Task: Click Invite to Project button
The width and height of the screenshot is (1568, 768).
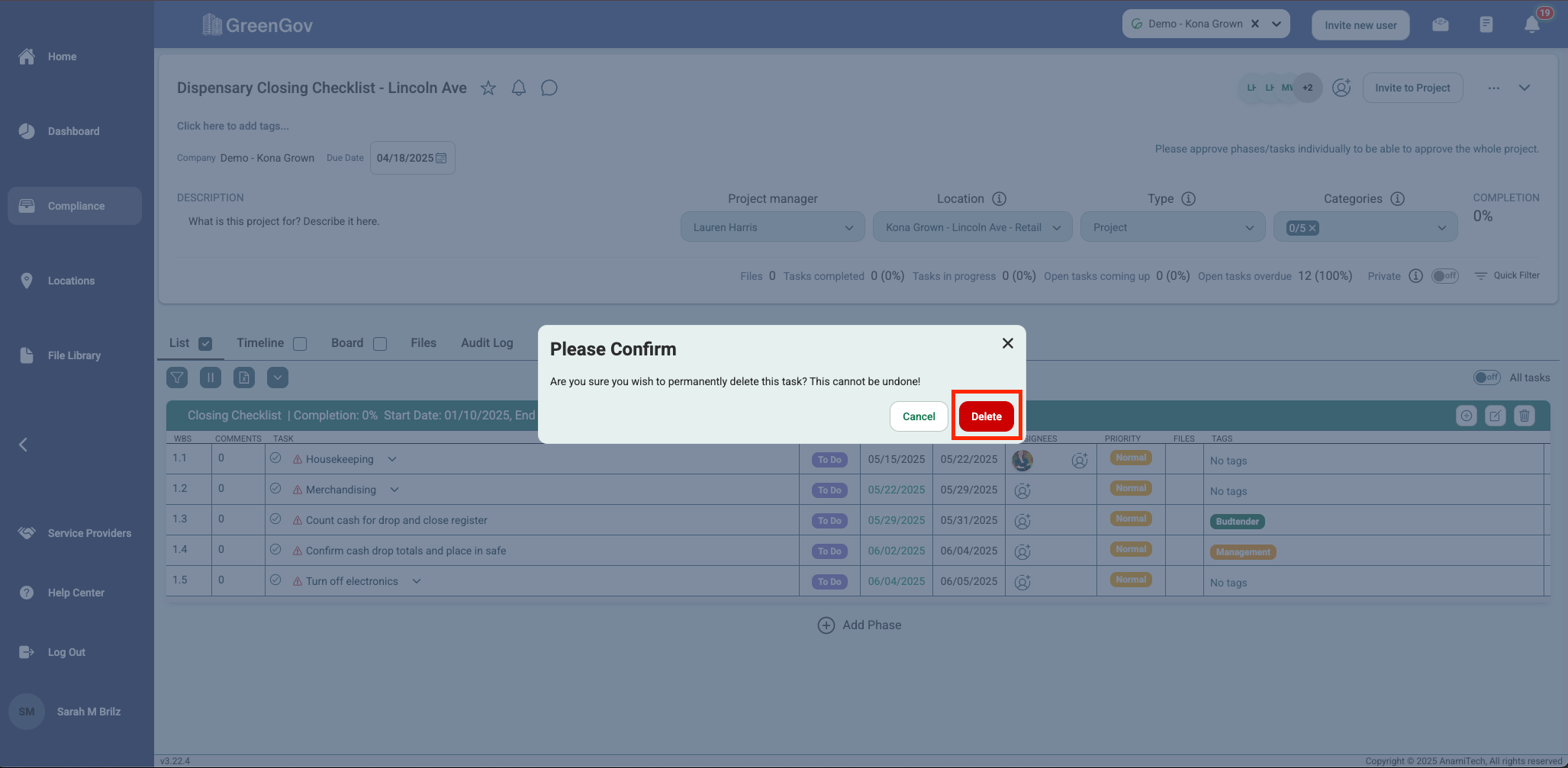Action: [1412, 88]
